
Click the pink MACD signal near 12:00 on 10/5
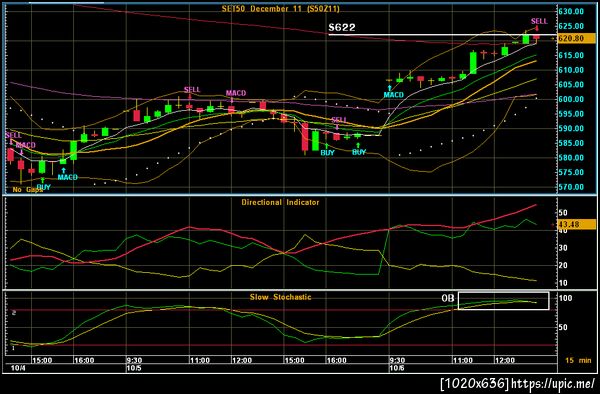coord(236,93)
